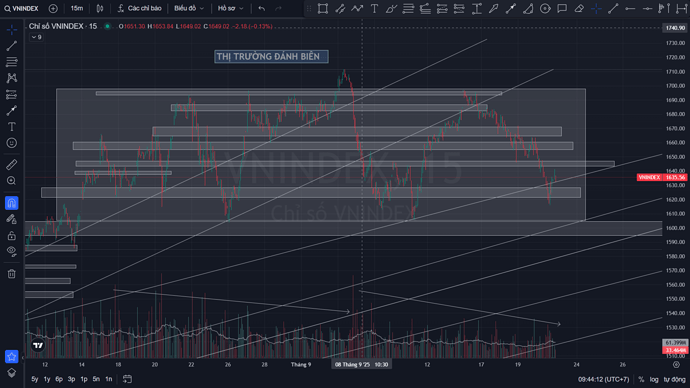The height and width of the screenshot is (388, 690).
Task: Select the parallel channel tool in favorites toolbar
Action: (340, 8)
